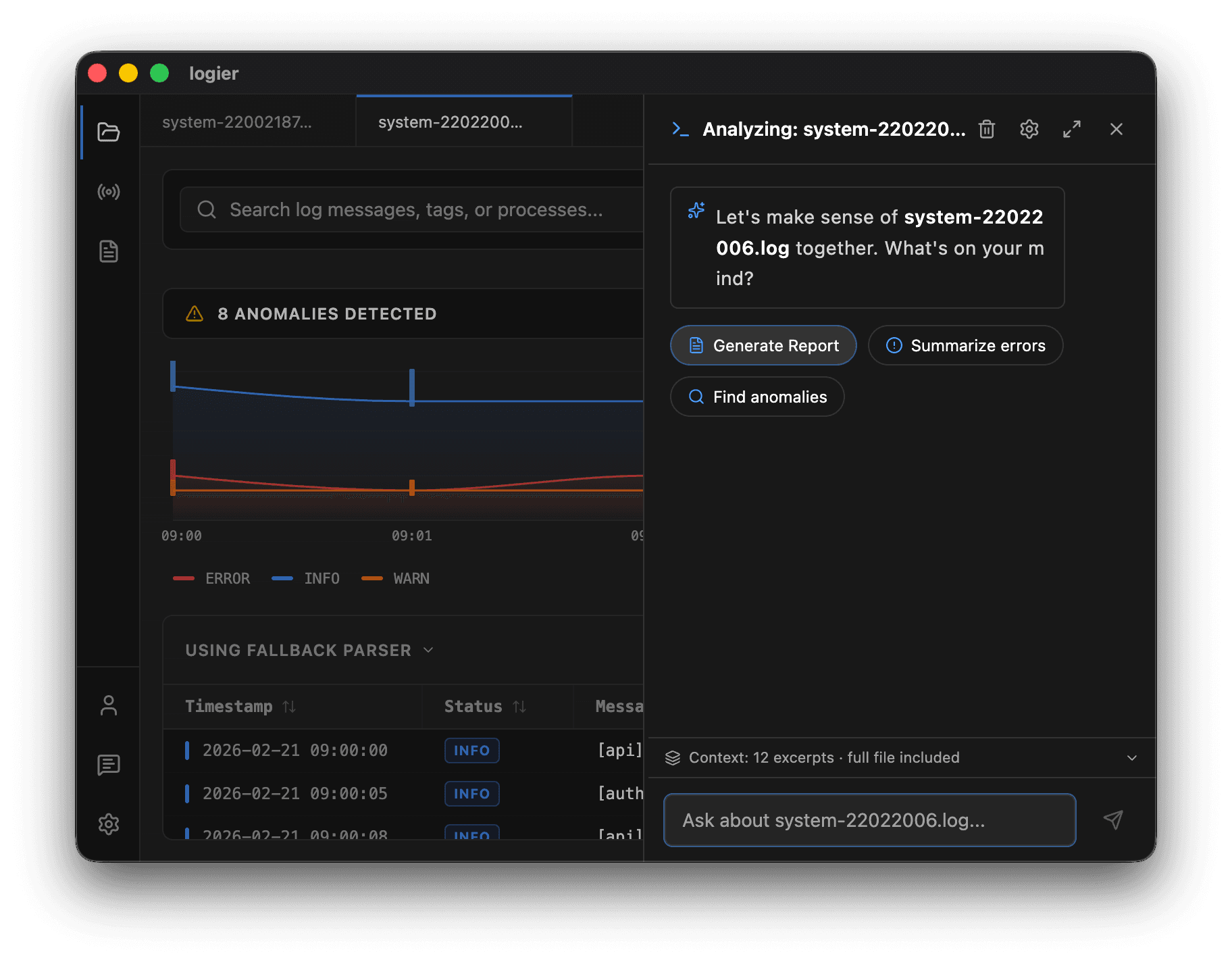
Task: Switch to the system-22002187... tab
Action: click(248, 122)
